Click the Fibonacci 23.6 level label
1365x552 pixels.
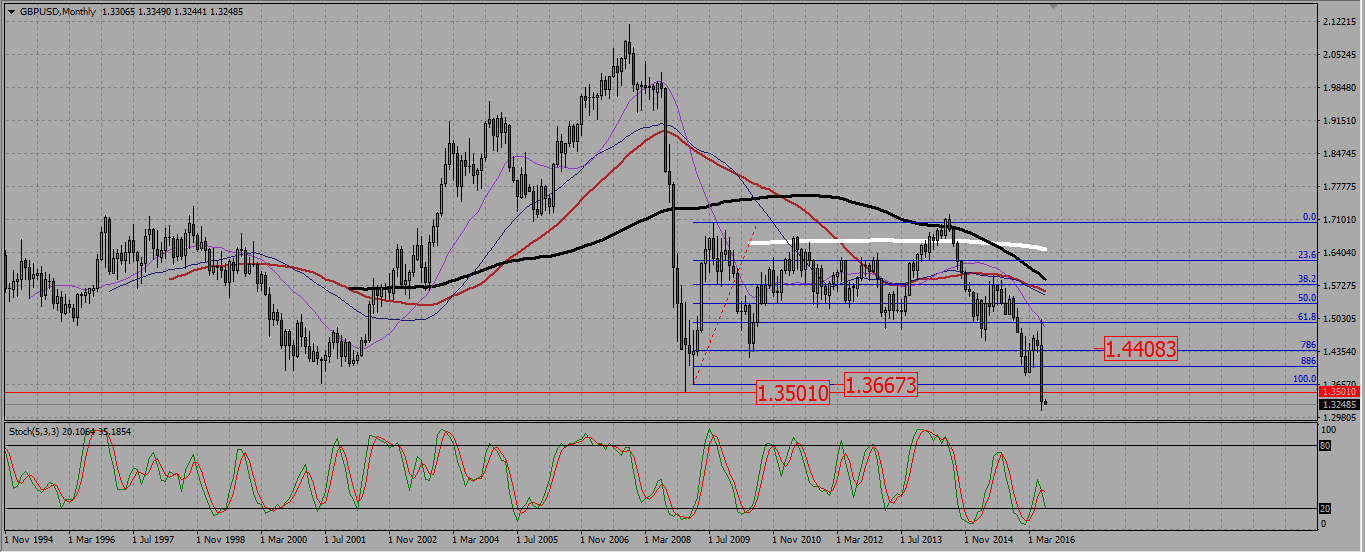[1306, 255]
